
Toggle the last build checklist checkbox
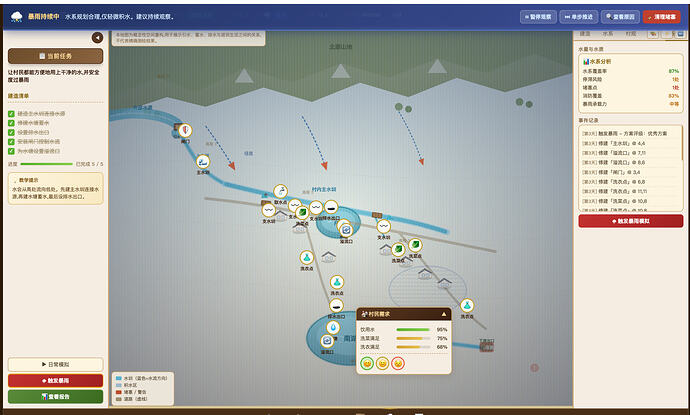[x=11, y=151]
